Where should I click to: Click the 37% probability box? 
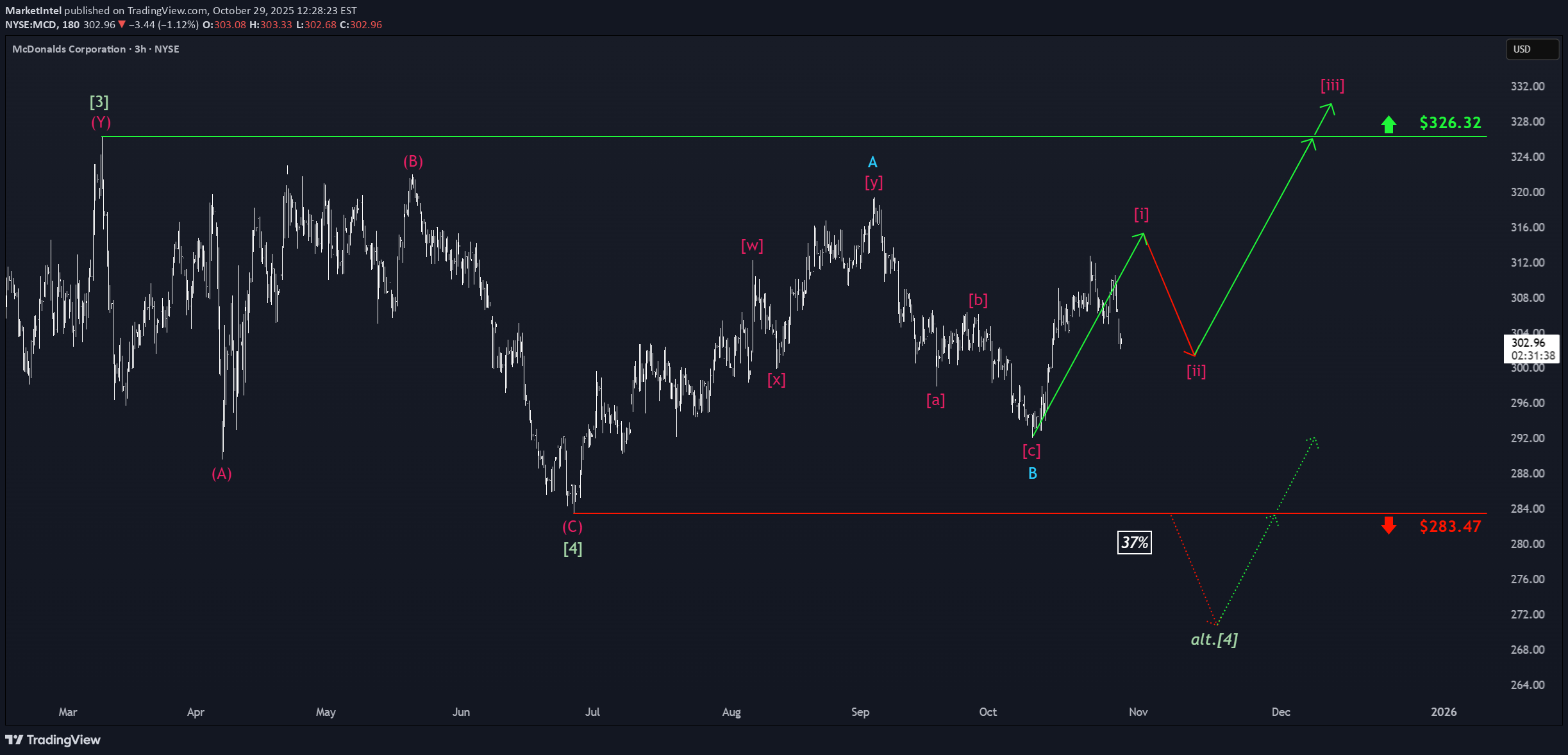pos(1134,543)
